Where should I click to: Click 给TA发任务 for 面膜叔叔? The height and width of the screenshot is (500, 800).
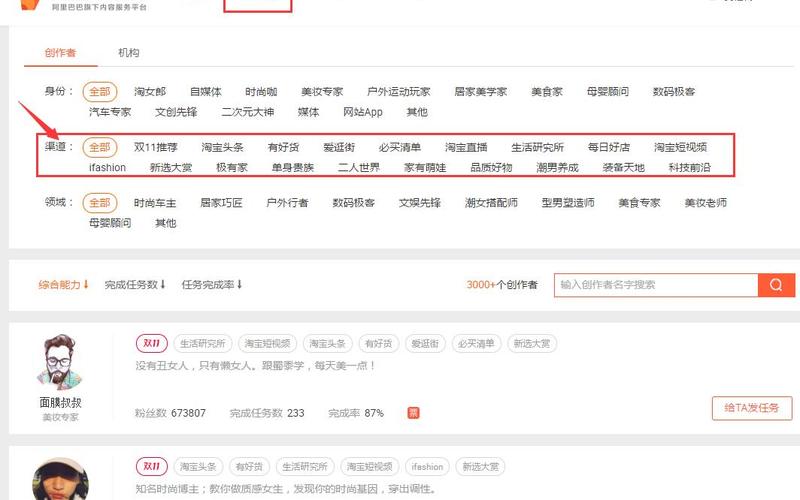click(752, 408)
